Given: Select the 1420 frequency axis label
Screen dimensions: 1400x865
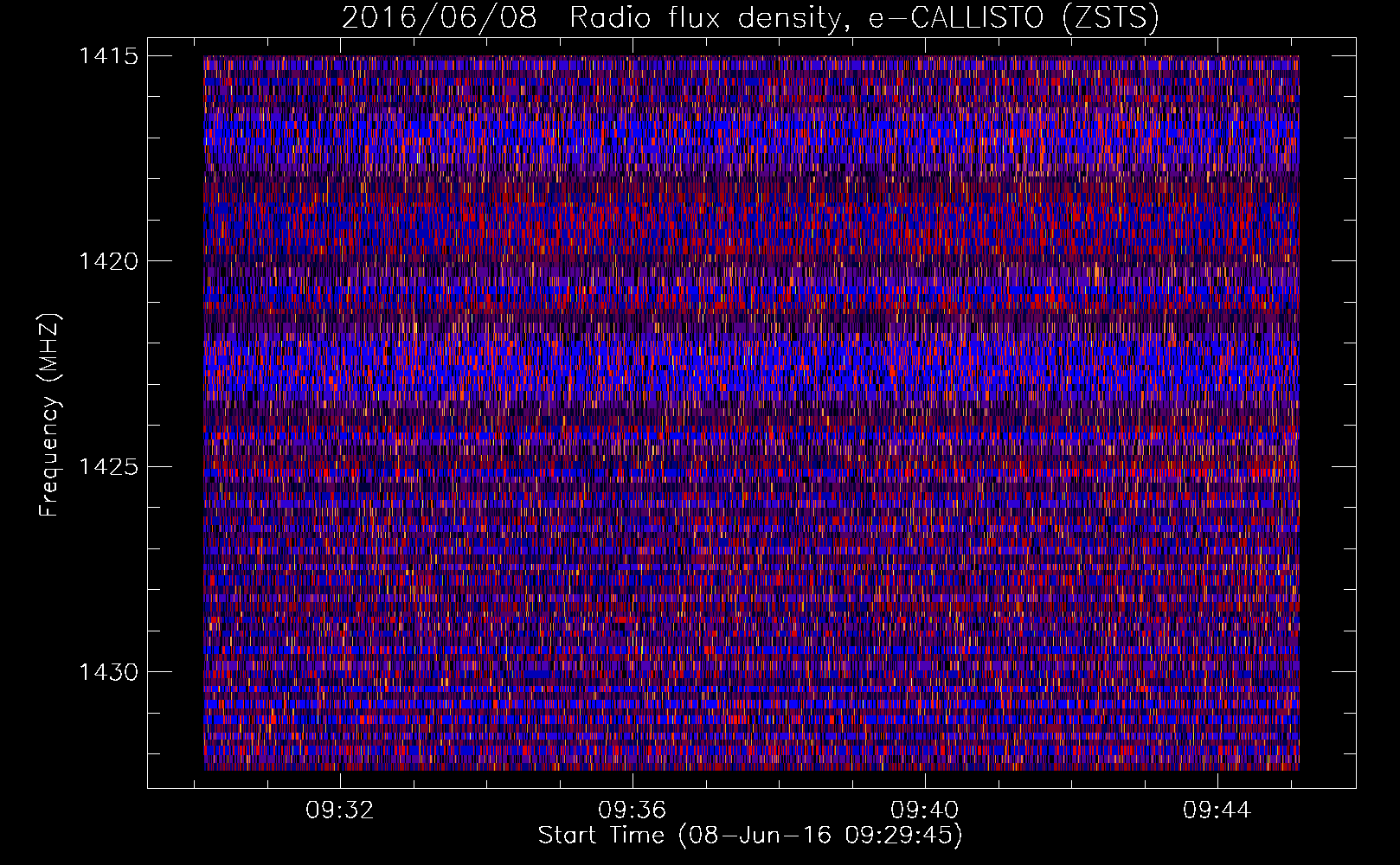Looking at the screenshot, I should click(x=108, y=261).
